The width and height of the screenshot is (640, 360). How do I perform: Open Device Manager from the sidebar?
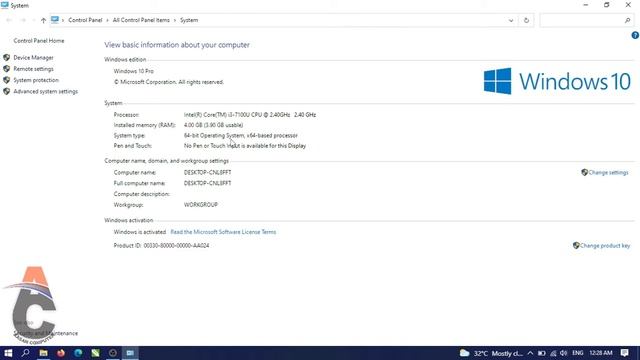33,58
